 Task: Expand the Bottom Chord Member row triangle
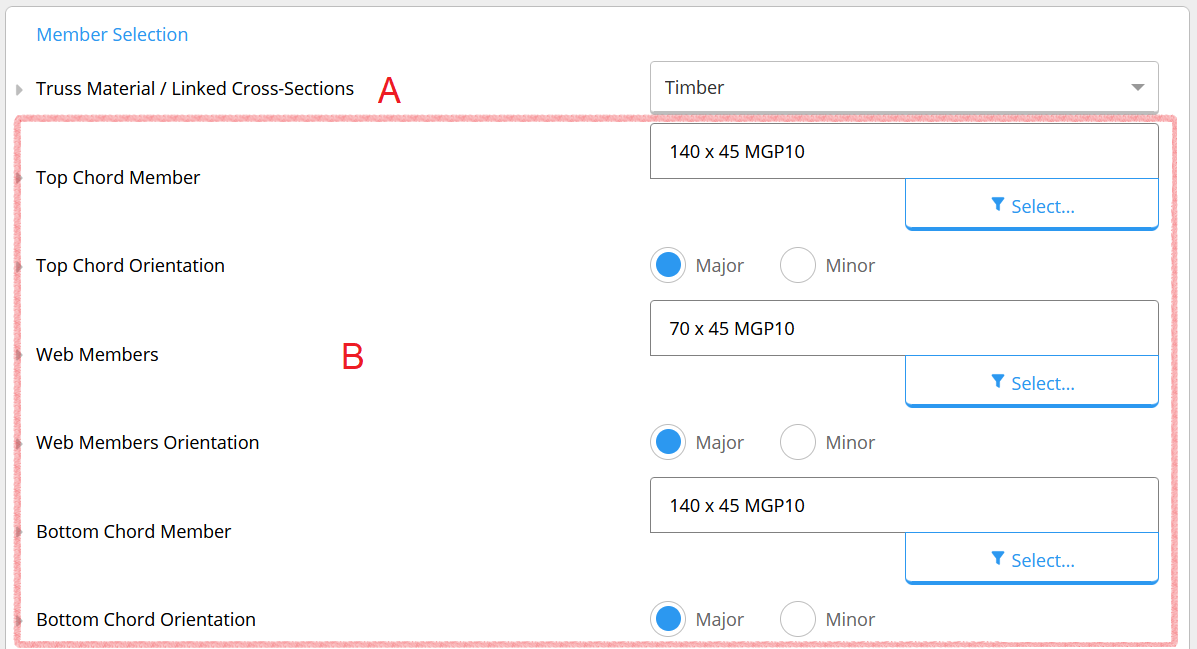19,532
